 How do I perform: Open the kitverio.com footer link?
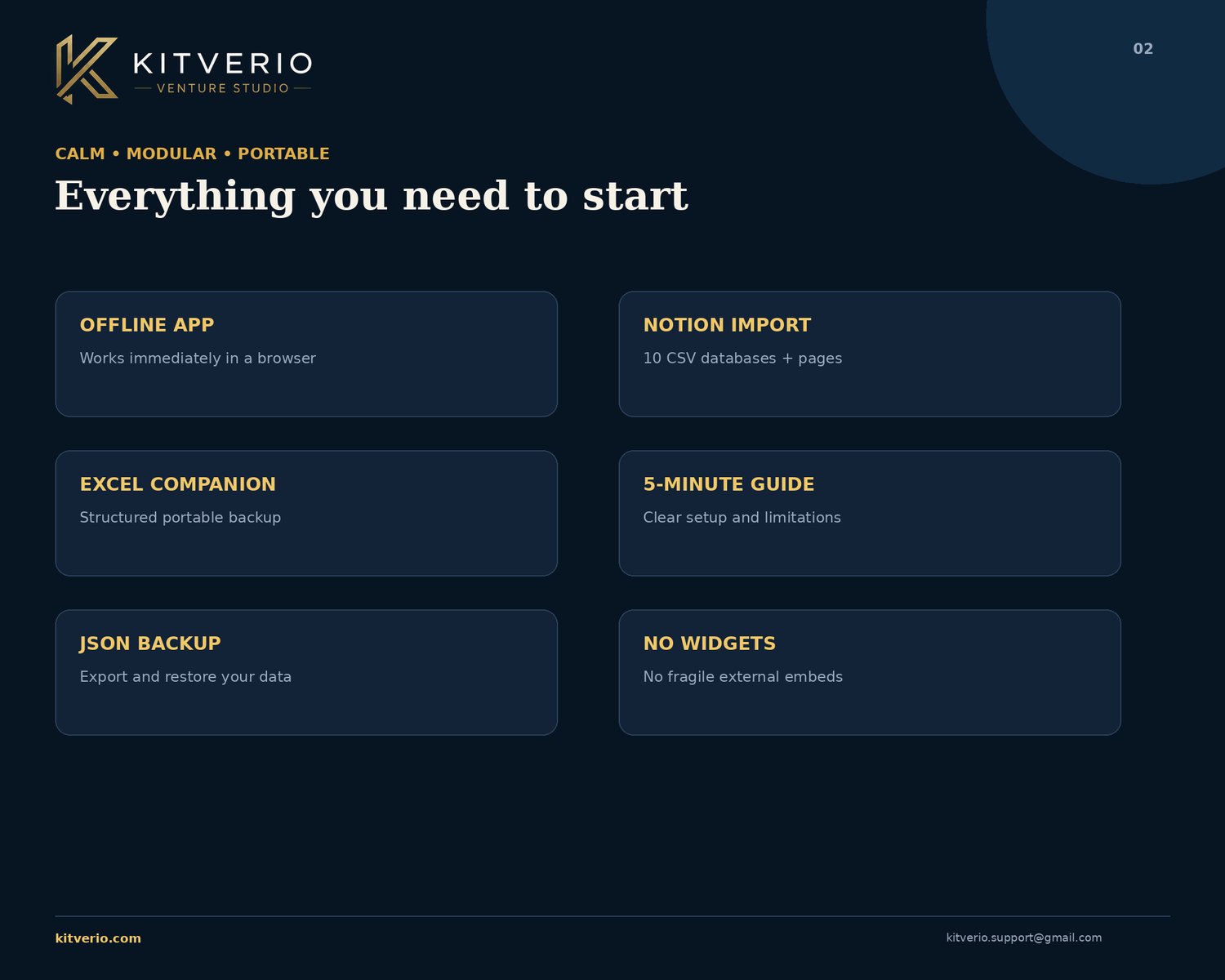98,938
